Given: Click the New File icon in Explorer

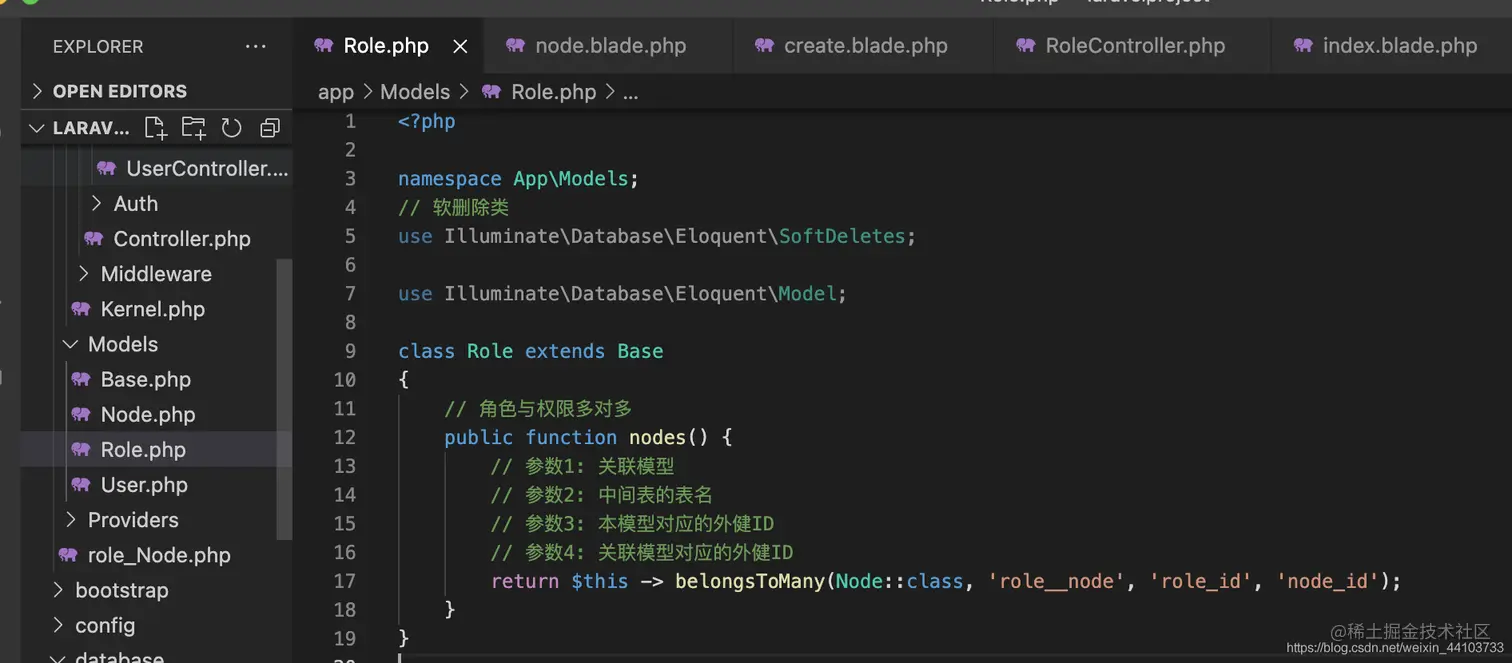Looking at the screenshot, I should [155, 128].
